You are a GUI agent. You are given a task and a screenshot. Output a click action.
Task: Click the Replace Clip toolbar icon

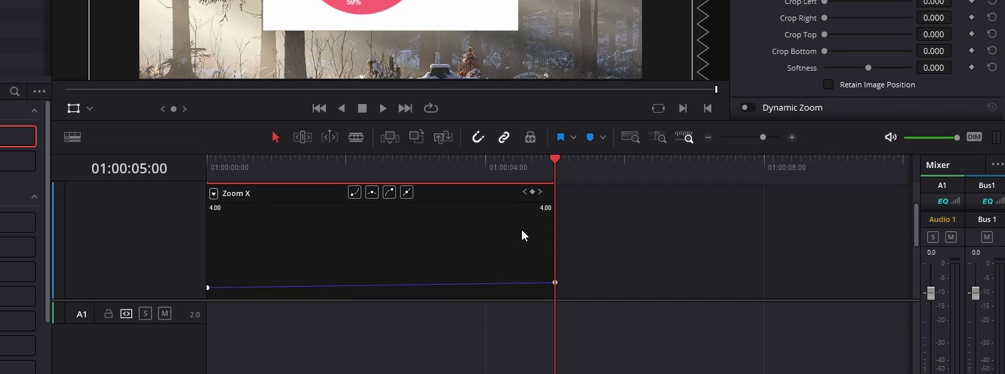pyautogui.click(x=444, y=137)
